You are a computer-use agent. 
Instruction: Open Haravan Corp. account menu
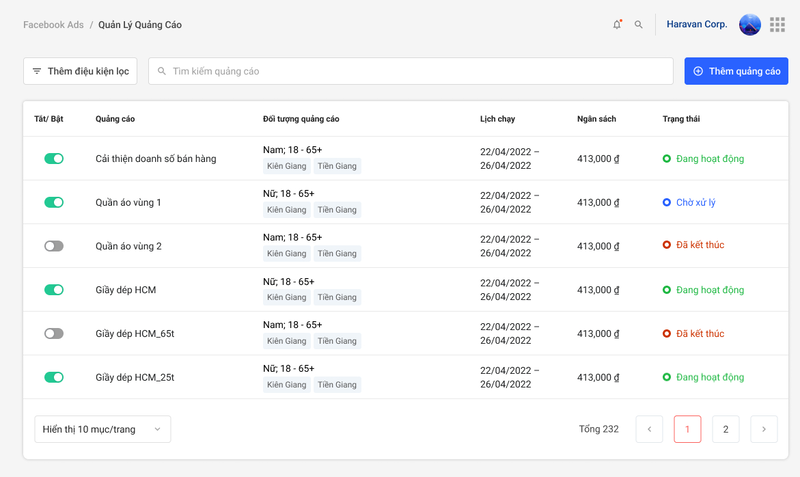[697, 24]
